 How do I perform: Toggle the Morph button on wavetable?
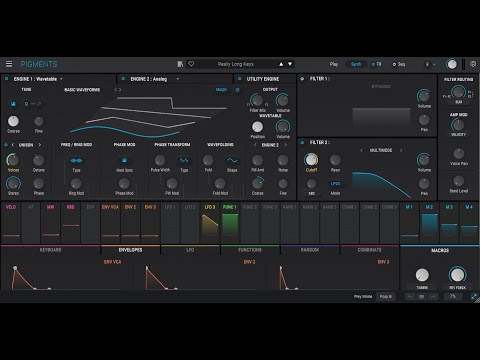tap(221, 90)
